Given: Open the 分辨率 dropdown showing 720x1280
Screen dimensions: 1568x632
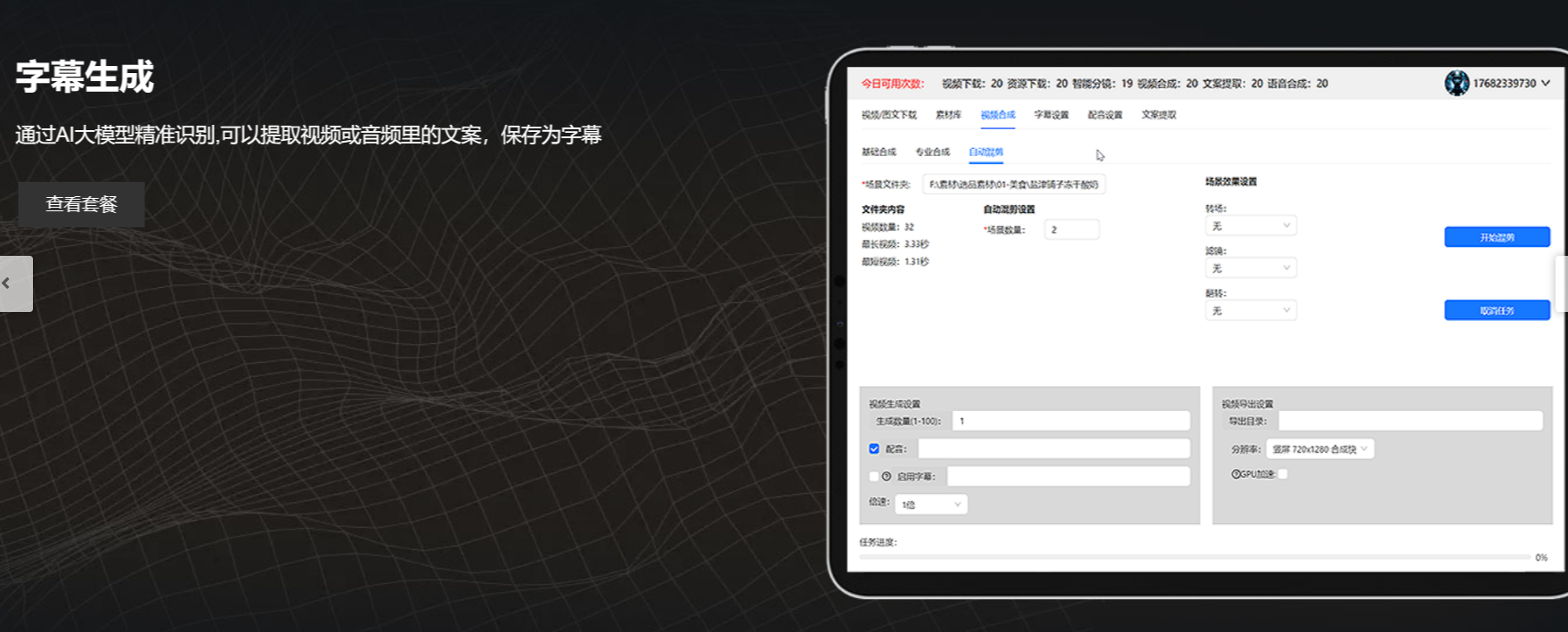Looking at the screenshot, I should pos(1319,449).
